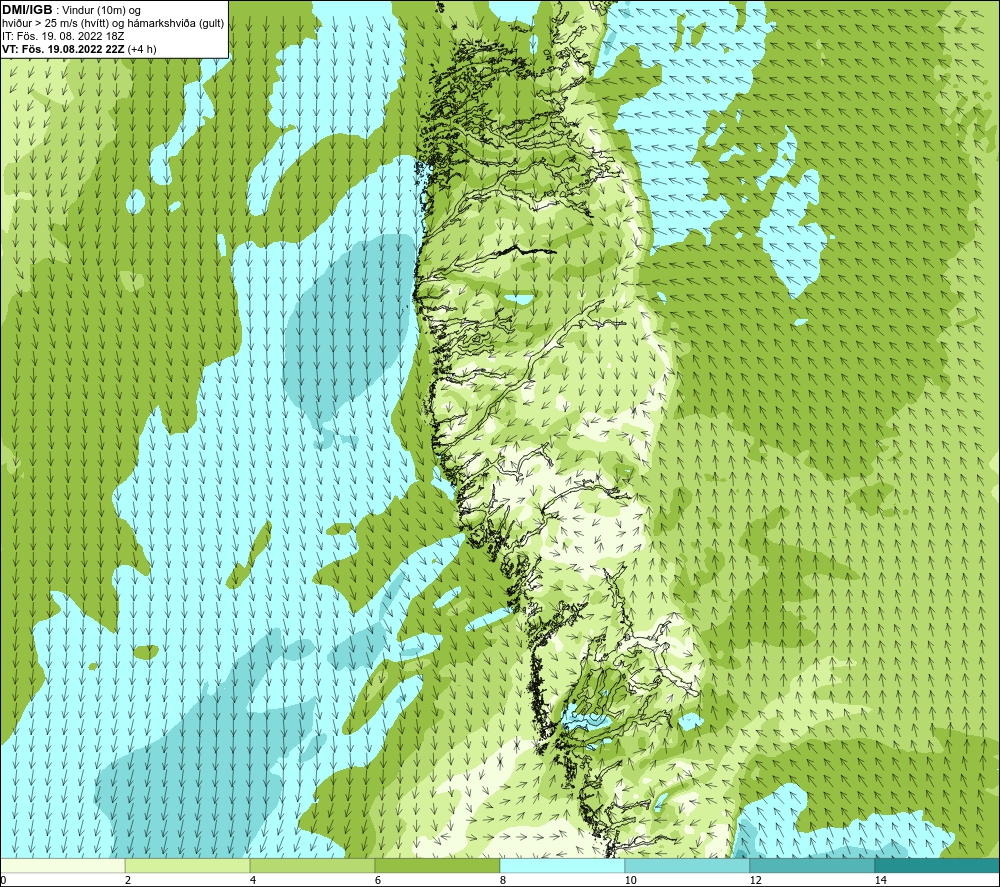The image size is (1000, 887).
Task: Click the legend scale value '14'
Action: tap(880, 881)
